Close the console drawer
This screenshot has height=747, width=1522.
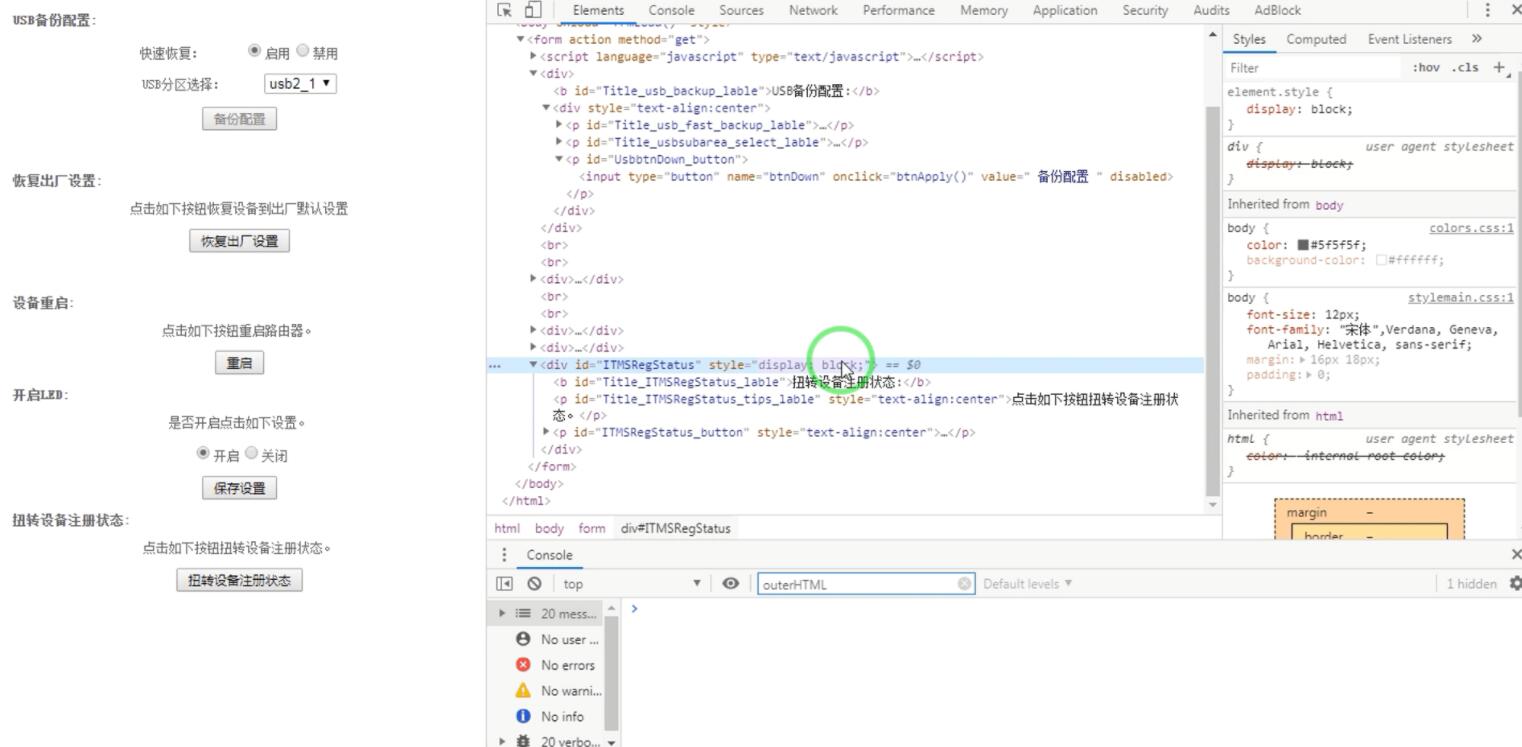click(x=1516, y=555)
